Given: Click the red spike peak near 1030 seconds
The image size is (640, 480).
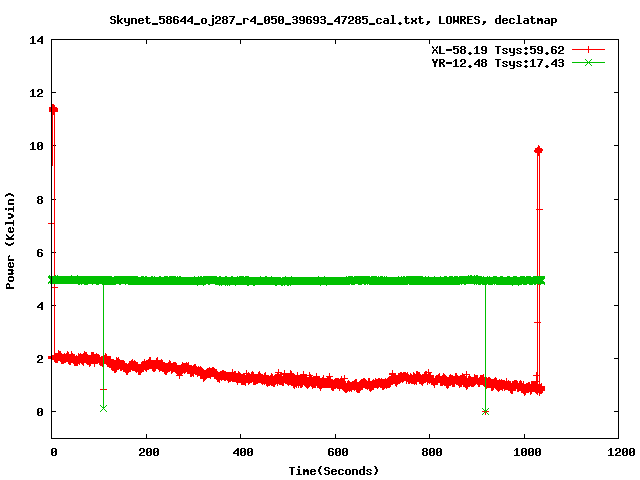Looking at the screenshot, I should [x=538, y=150].
